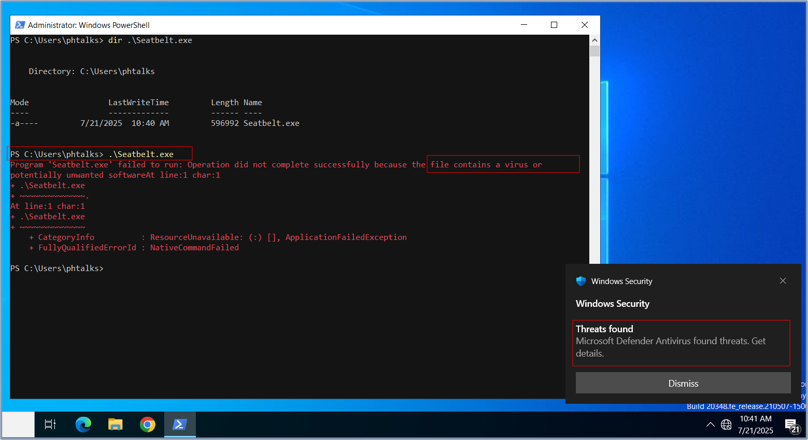Minimize the PowerShell window

coord(524,25)
